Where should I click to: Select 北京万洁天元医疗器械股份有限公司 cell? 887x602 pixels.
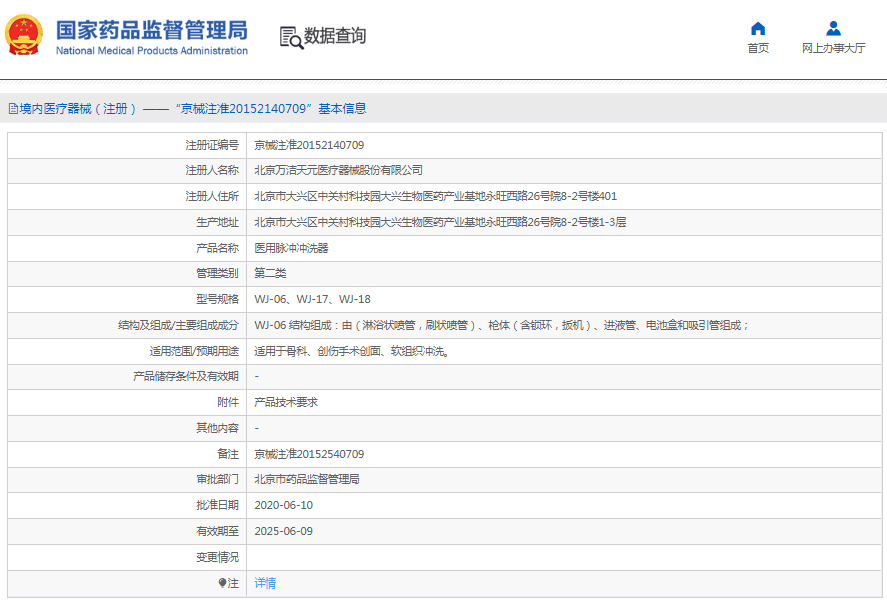click(338, 170)
